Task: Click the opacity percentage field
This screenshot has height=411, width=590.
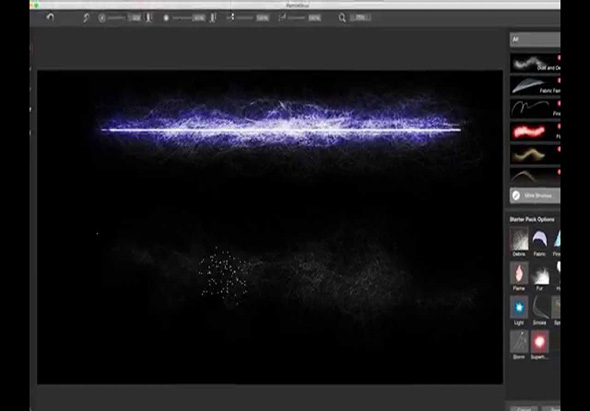Action: (199, 18)
